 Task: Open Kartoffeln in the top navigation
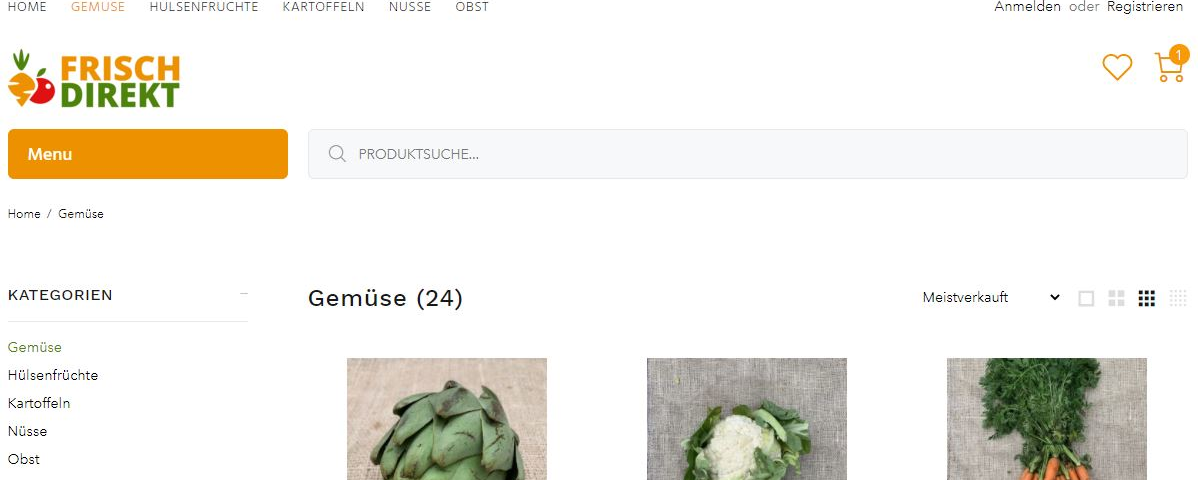coord(323,7)
